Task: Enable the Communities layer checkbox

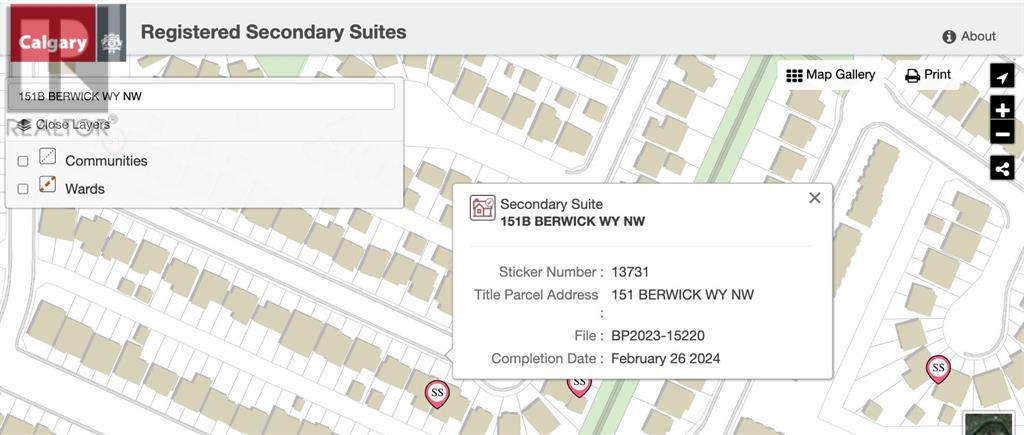Action: [23, 161]
